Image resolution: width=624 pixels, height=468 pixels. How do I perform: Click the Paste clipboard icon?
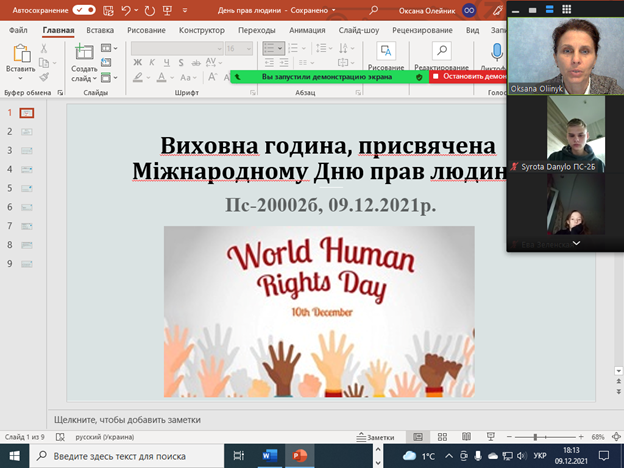(20, 54)
